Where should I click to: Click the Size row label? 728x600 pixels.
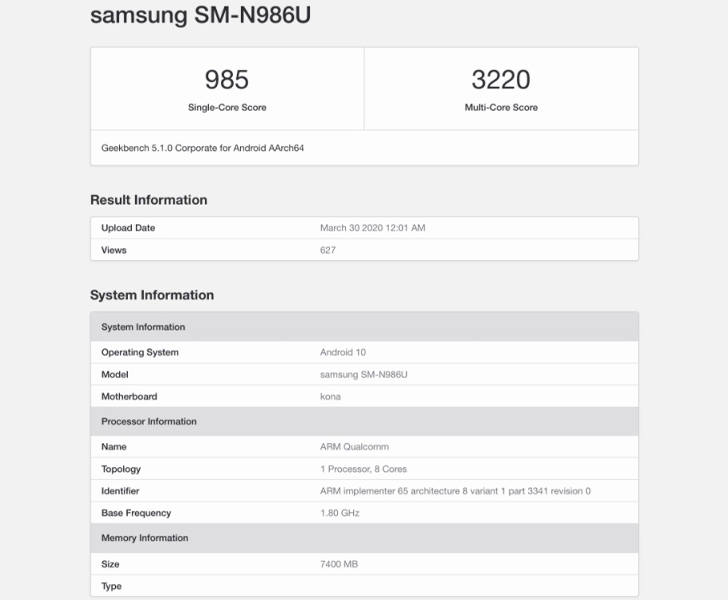click(110, 564)
